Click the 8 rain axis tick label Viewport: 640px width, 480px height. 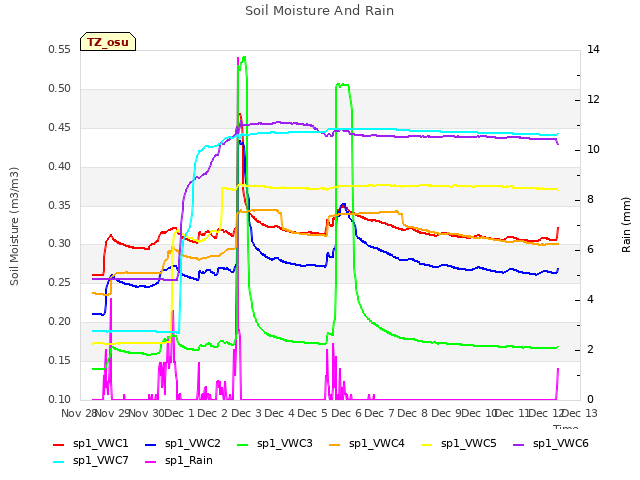click(590, 200)
